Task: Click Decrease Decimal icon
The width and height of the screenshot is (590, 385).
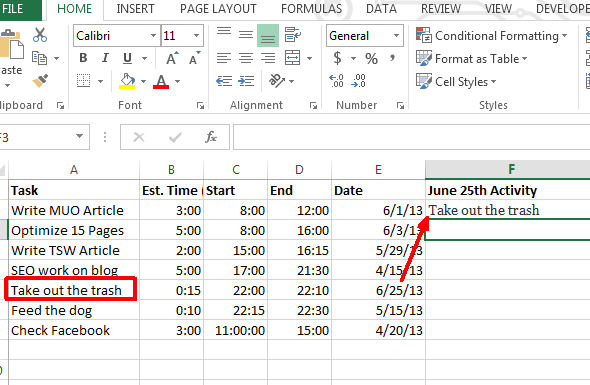Action: coord(358,81)
